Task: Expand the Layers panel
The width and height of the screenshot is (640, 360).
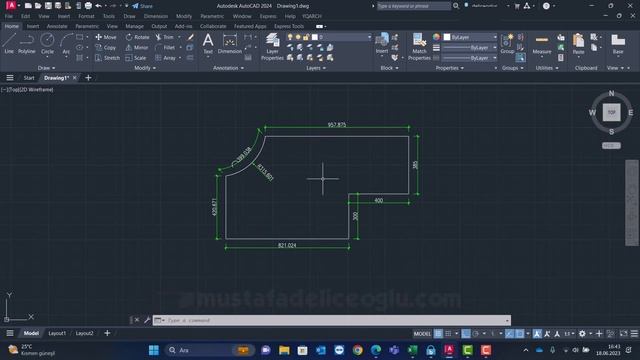Action: pos(316,68)
